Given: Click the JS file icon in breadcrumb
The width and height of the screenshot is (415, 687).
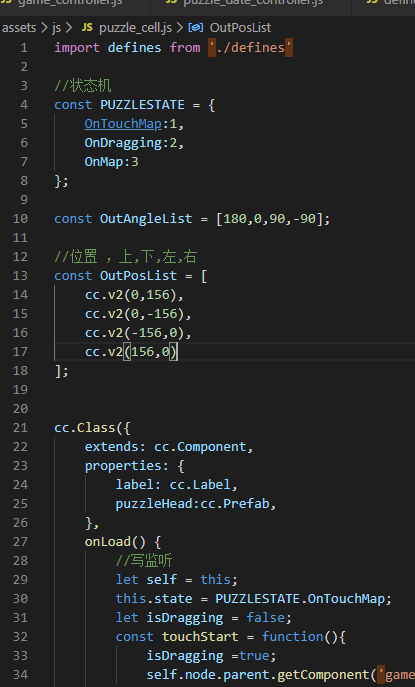Looking at the screenshot, I should tap(87, 28).
